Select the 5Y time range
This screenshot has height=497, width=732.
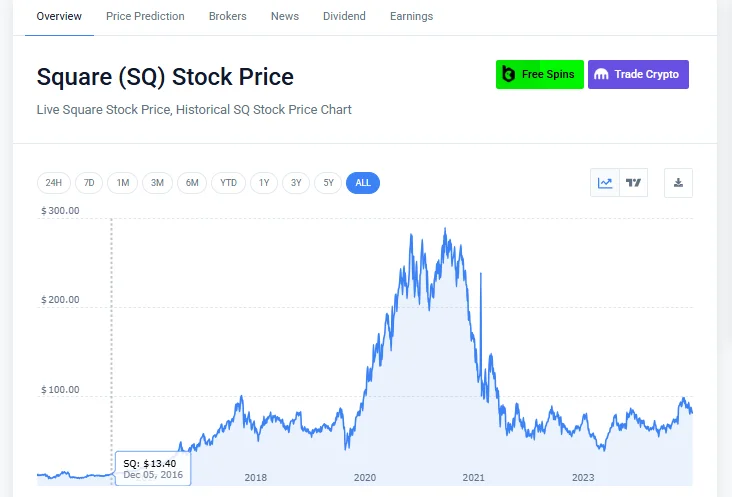[x=328, y=183]
